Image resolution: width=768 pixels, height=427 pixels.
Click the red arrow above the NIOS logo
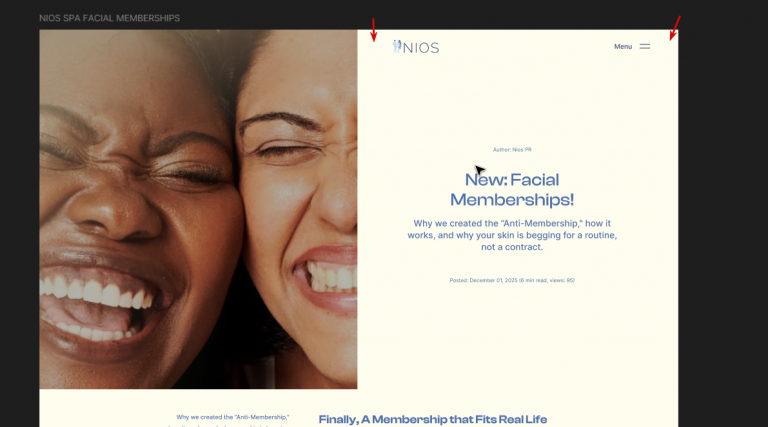[374, 30]
